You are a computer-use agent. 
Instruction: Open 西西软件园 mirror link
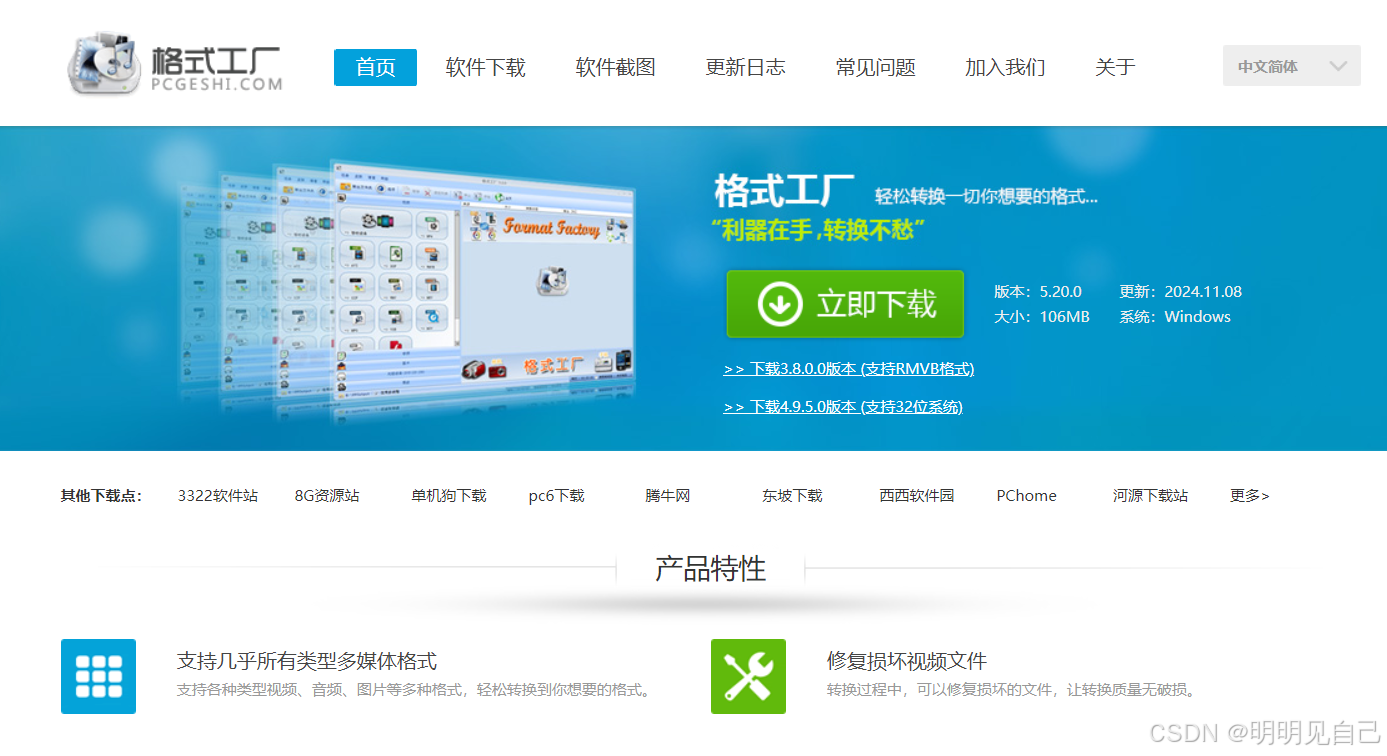(917, 495)
